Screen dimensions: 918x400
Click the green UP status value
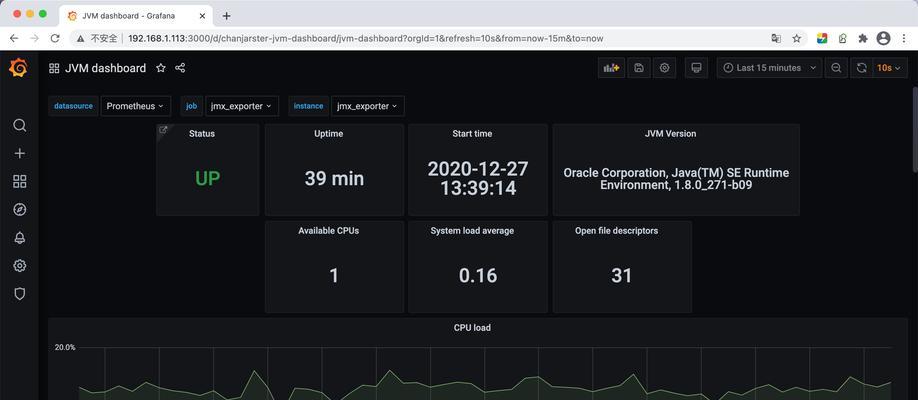click(207, 178)
